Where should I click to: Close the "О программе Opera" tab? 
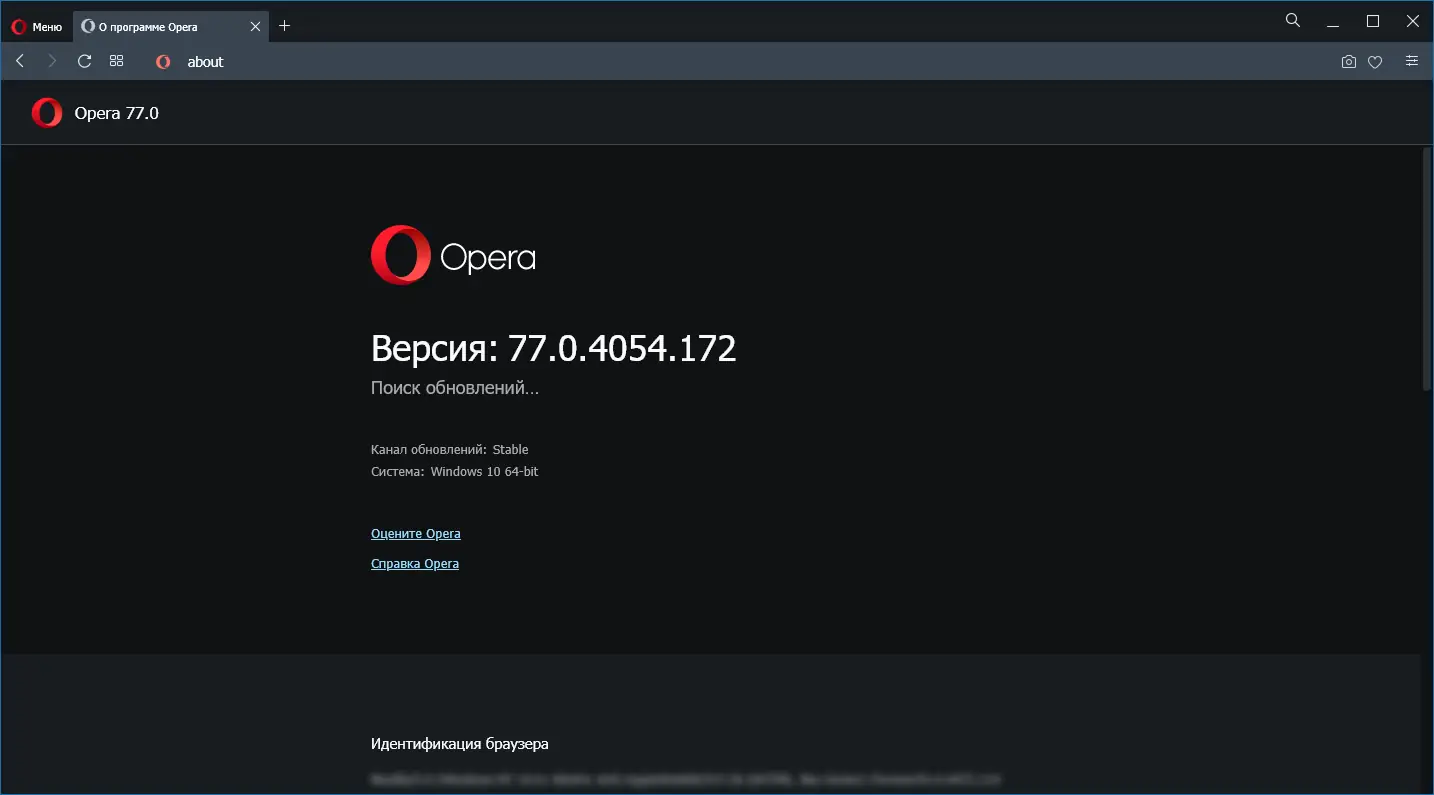255,27
